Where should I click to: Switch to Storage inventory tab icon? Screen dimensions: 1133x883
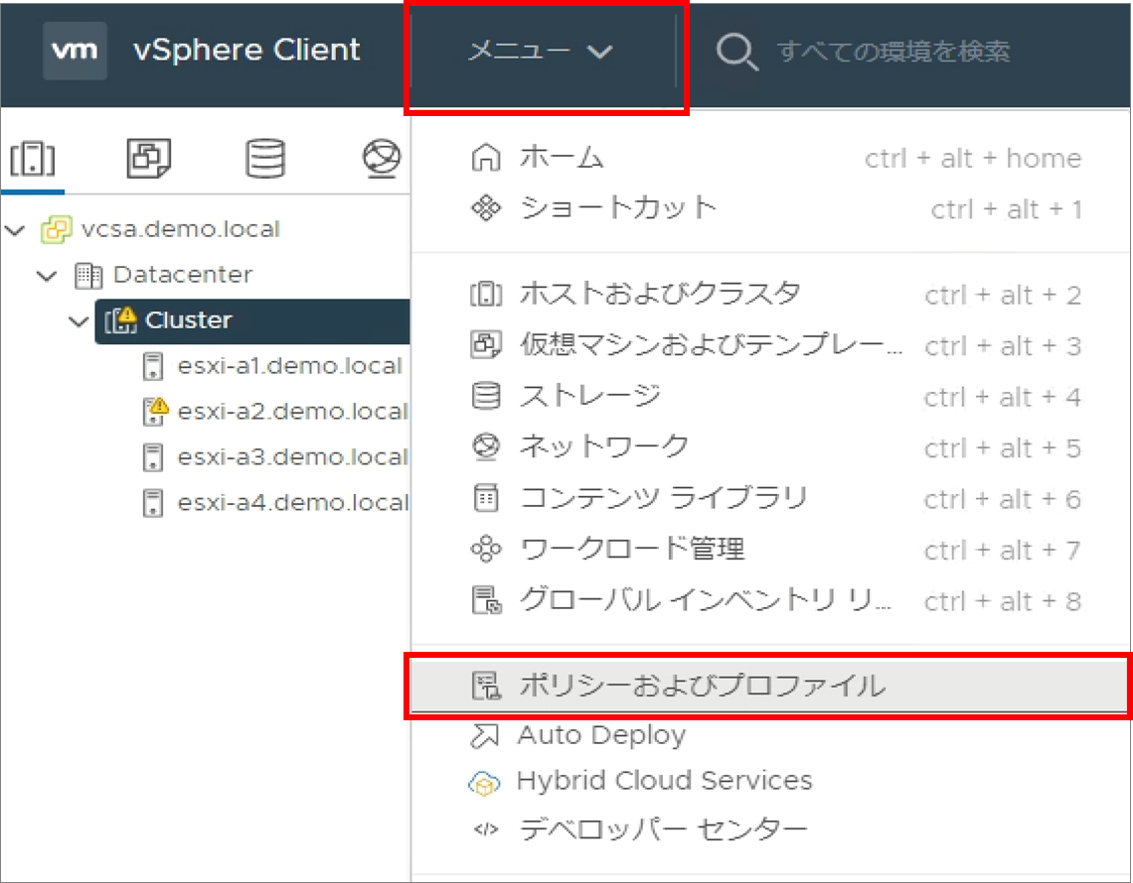(265, 158)
